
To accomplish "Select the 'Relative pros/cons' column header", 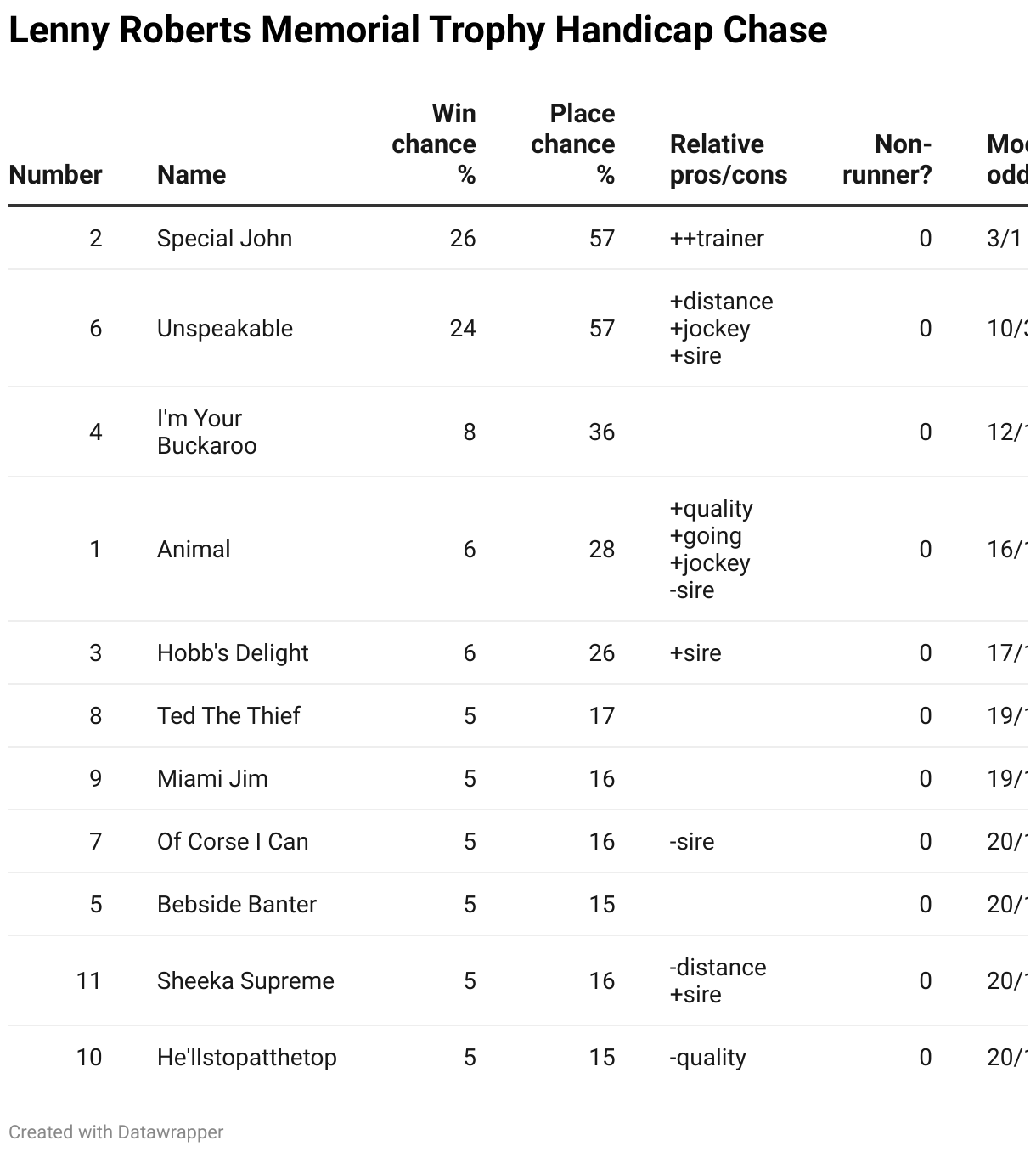I will click(728, 160).
